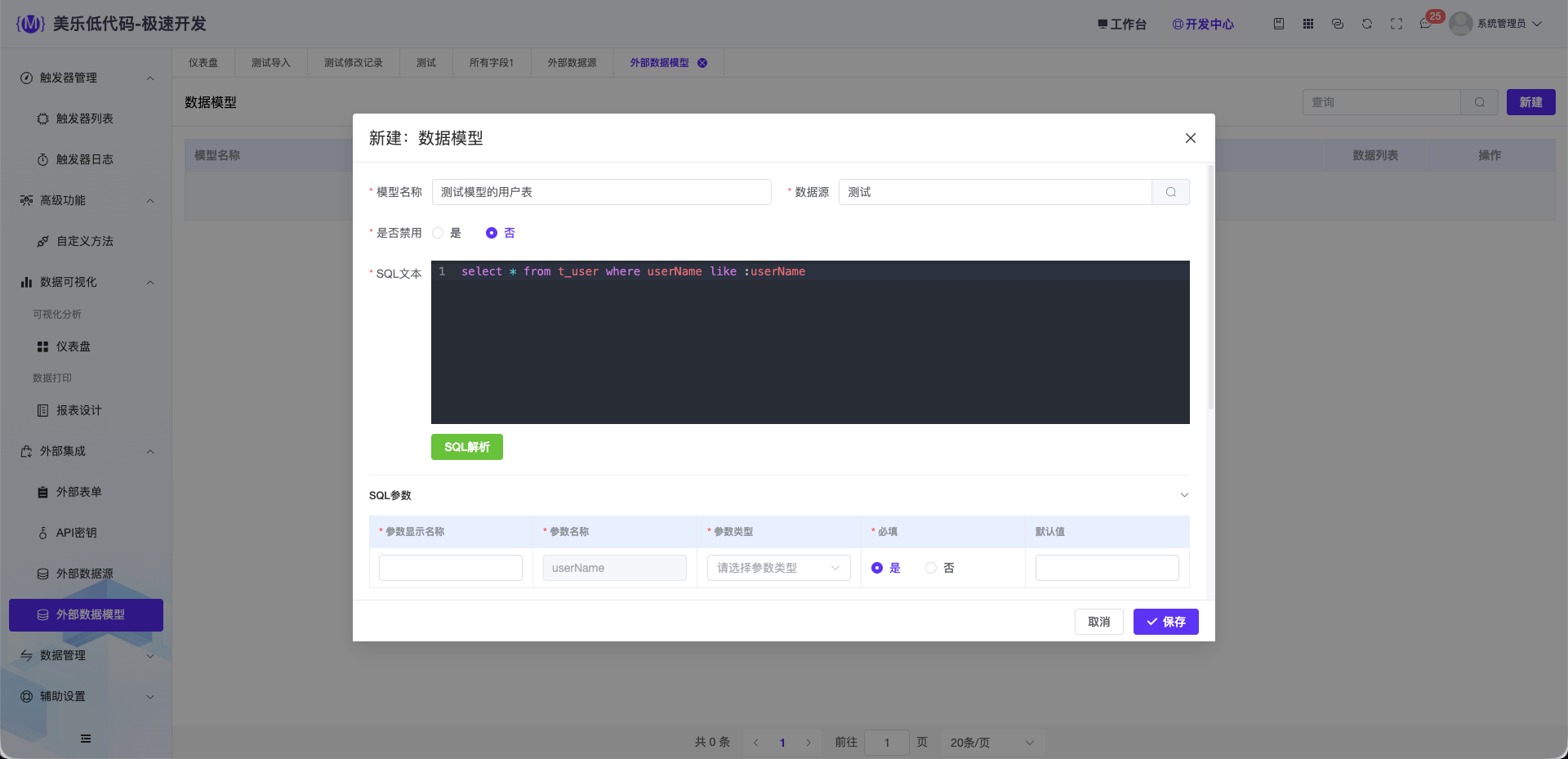Click the 模型名称 input field
Image resolution: width=1568 pixels, height=759 pixels.
602,192
